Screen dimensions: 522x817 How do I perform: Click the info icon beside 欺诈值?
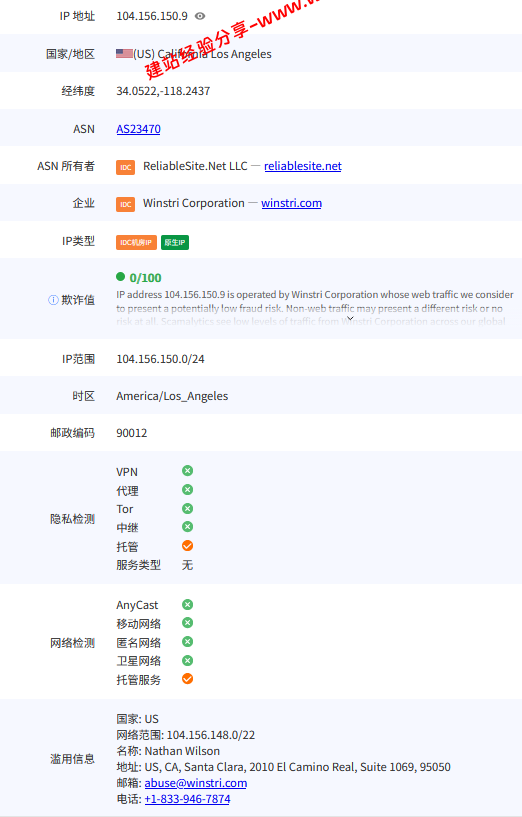tap(53, 300)
